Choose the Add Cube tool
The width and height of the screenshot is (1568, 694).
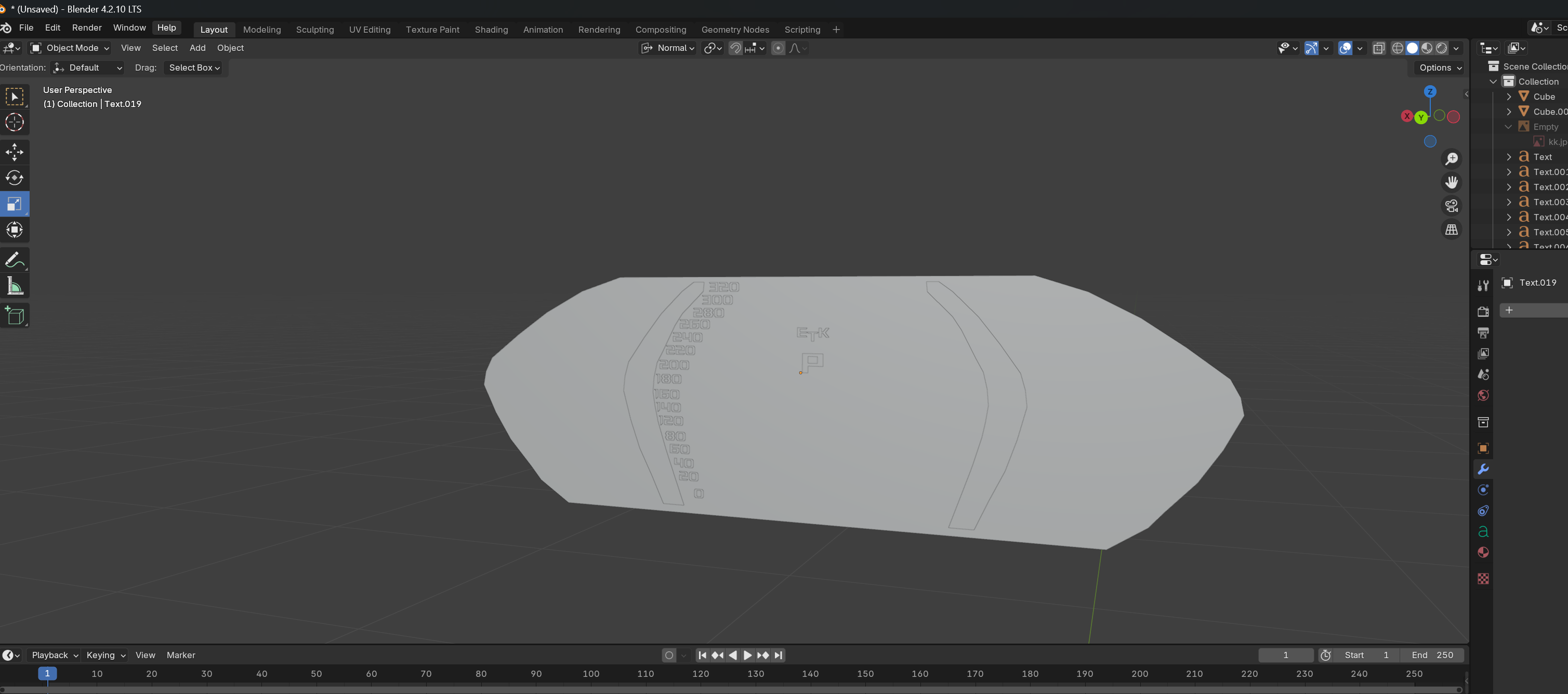tap(15, 316)
